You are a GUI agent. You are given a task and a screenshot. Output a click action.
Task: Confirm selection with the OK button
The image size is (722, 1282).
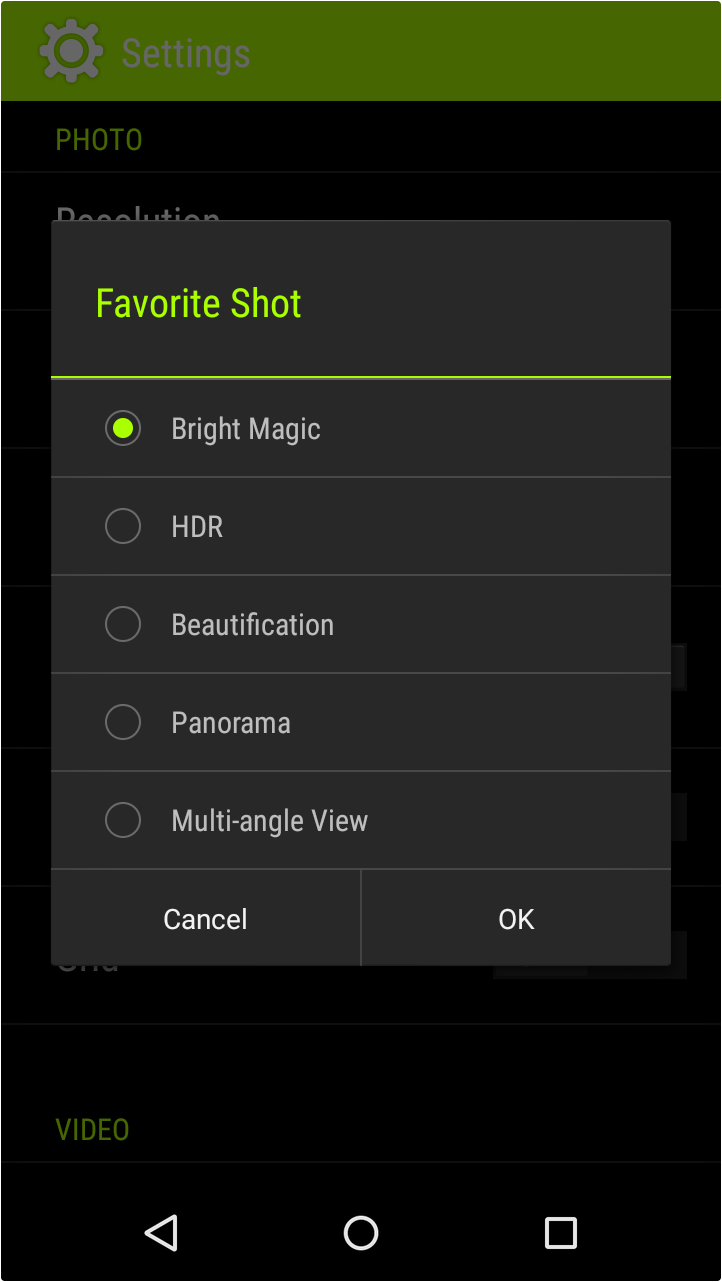(516, 919)
